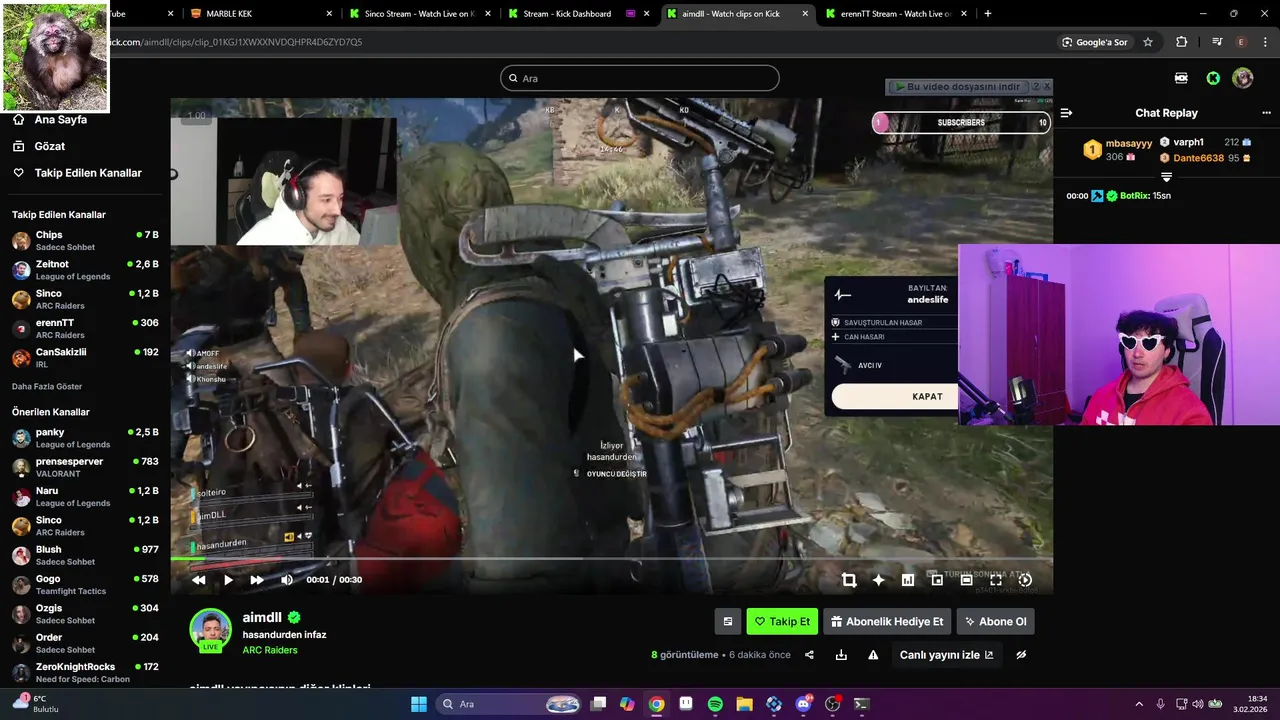Open Chips channel in sidebar
1280x720 pixels.
85,240
